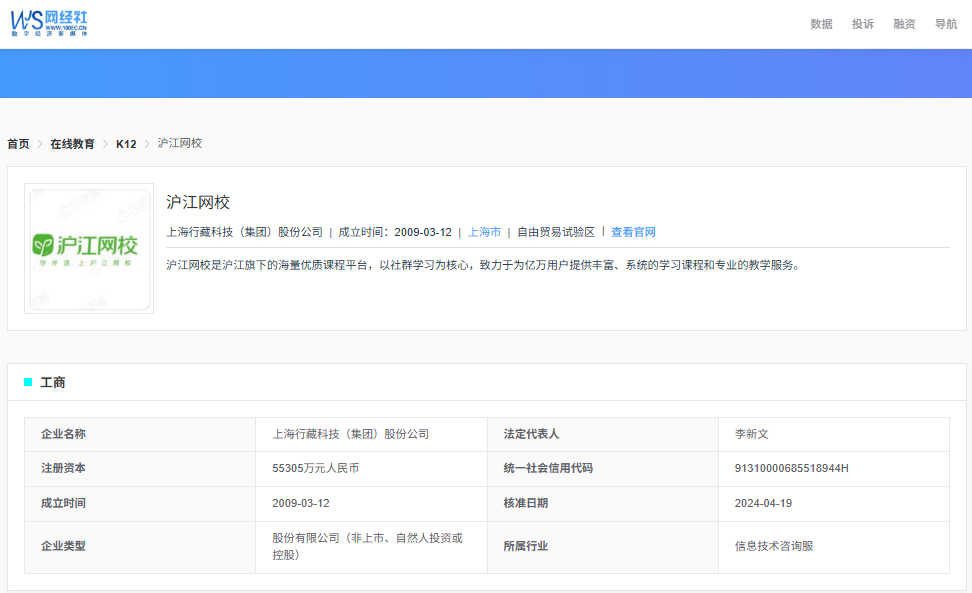Open the 投诉 navigation menu
The height and width of the screenshot is (593, 972).
point(862,24)
